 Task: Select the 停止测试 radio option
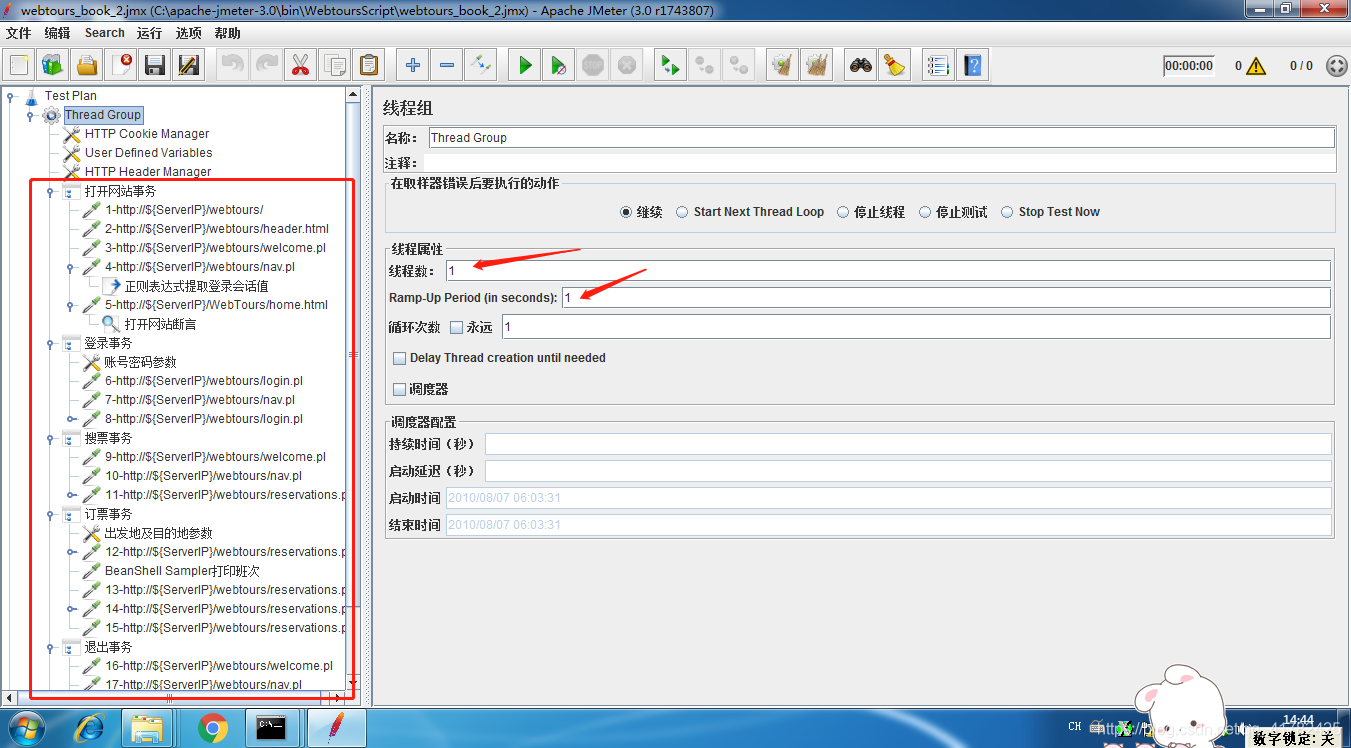click(x=925, y=212)
